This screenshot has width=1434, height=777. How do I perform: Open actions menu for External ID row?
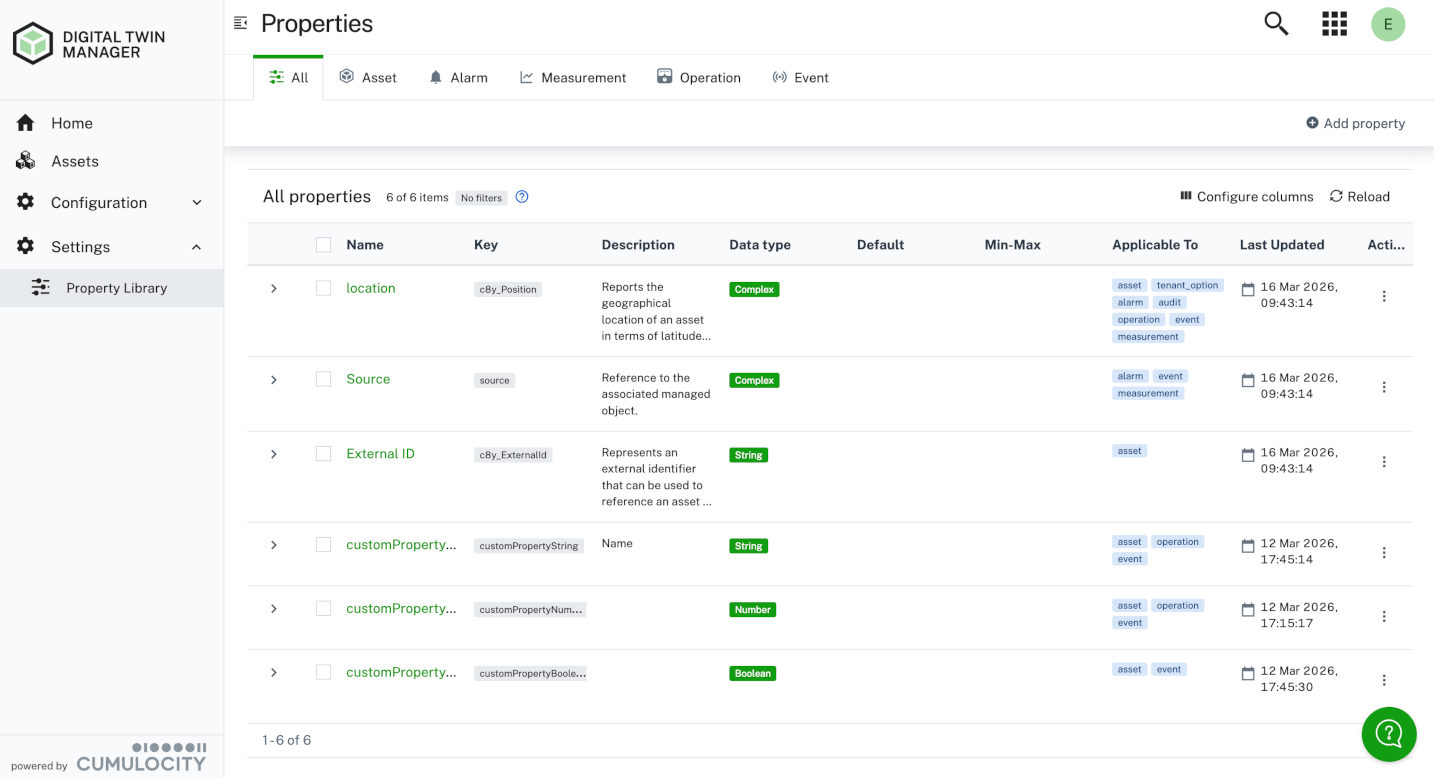tap(1384, 462)
